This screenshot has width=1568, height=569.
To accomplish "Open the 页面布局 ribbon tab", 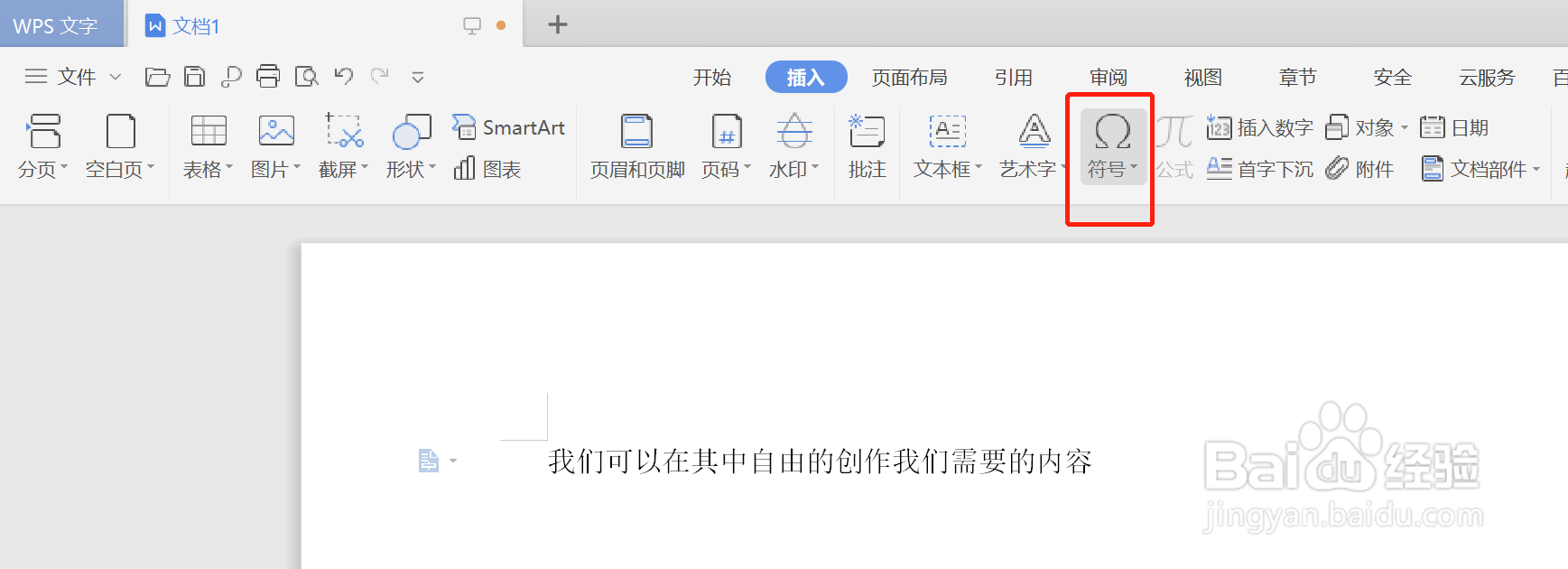I will [x=910, y=78].
